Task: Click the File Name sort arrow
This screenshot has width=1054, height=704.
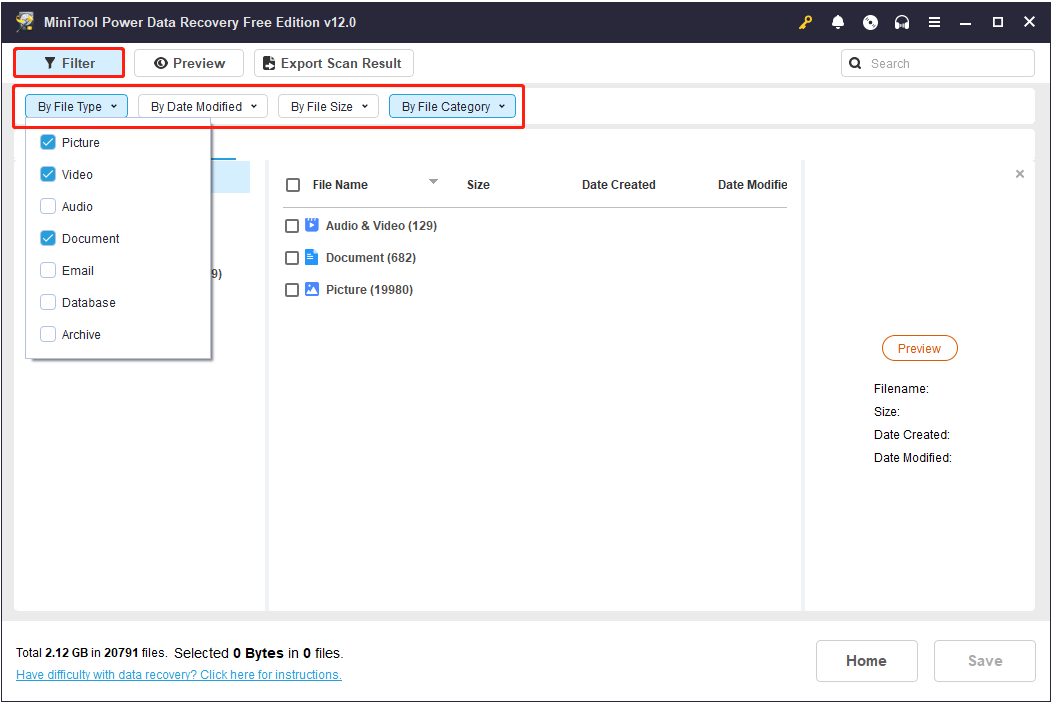Action: [434, 182]
